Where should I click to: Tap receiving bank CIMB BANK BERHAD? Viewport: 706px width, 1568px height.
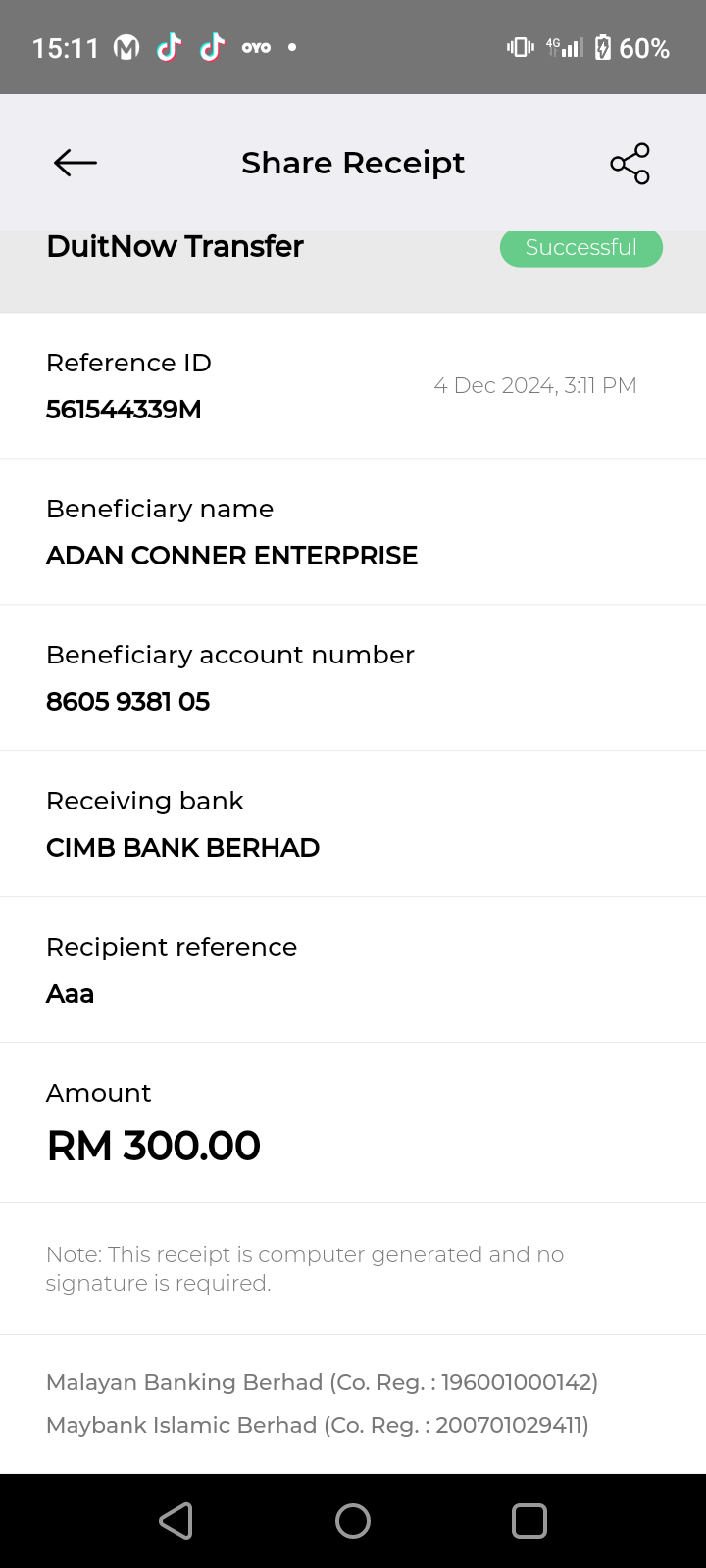click(x=182, y=848)
